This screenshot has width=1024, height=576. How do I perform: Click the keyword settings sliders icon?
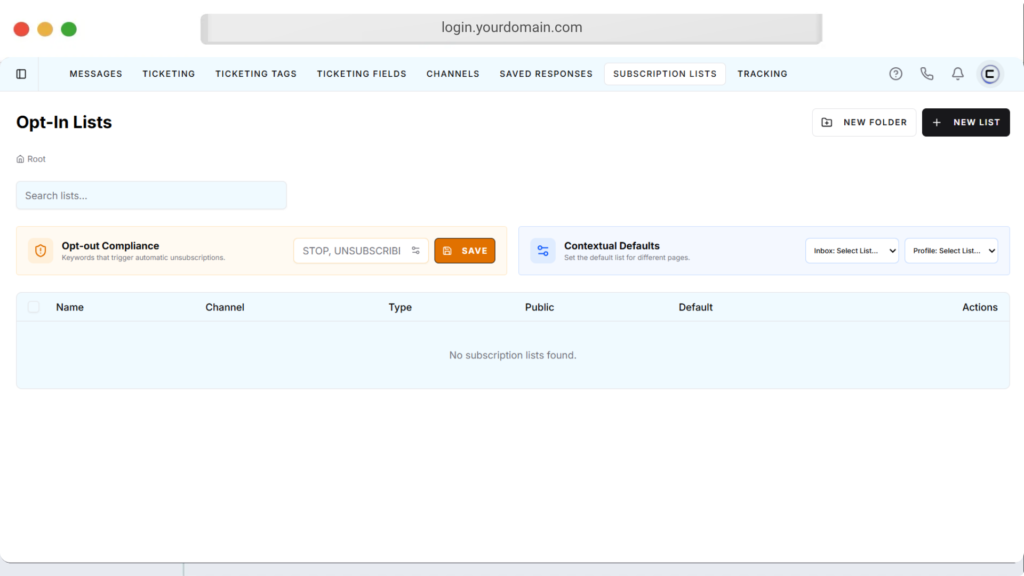[x=416, y=251]
